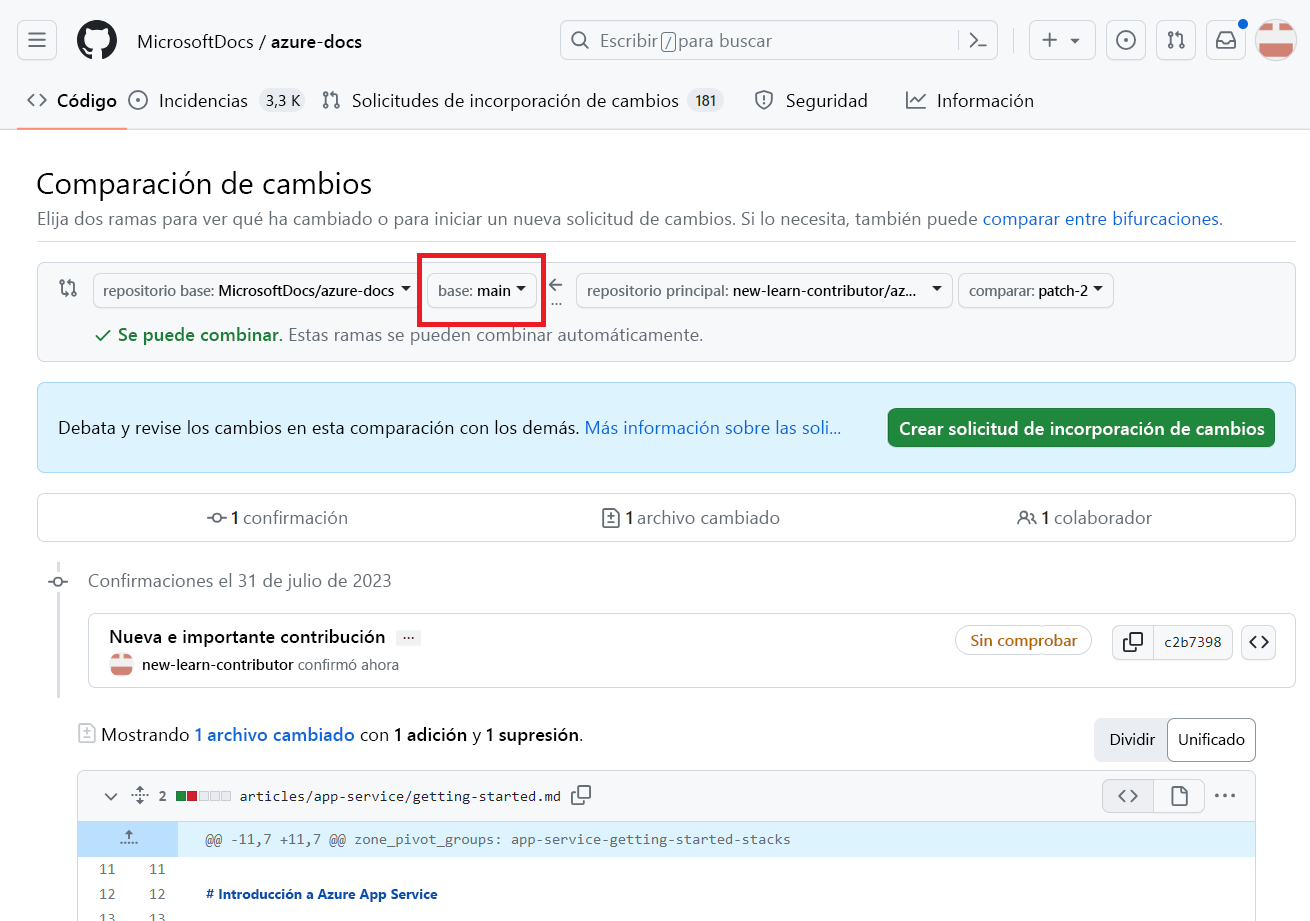The height and width of the screenshot is (921, 1310).
Task: Browse repository at commit c2b7398 icon
Action: [x=1259, y=642]
